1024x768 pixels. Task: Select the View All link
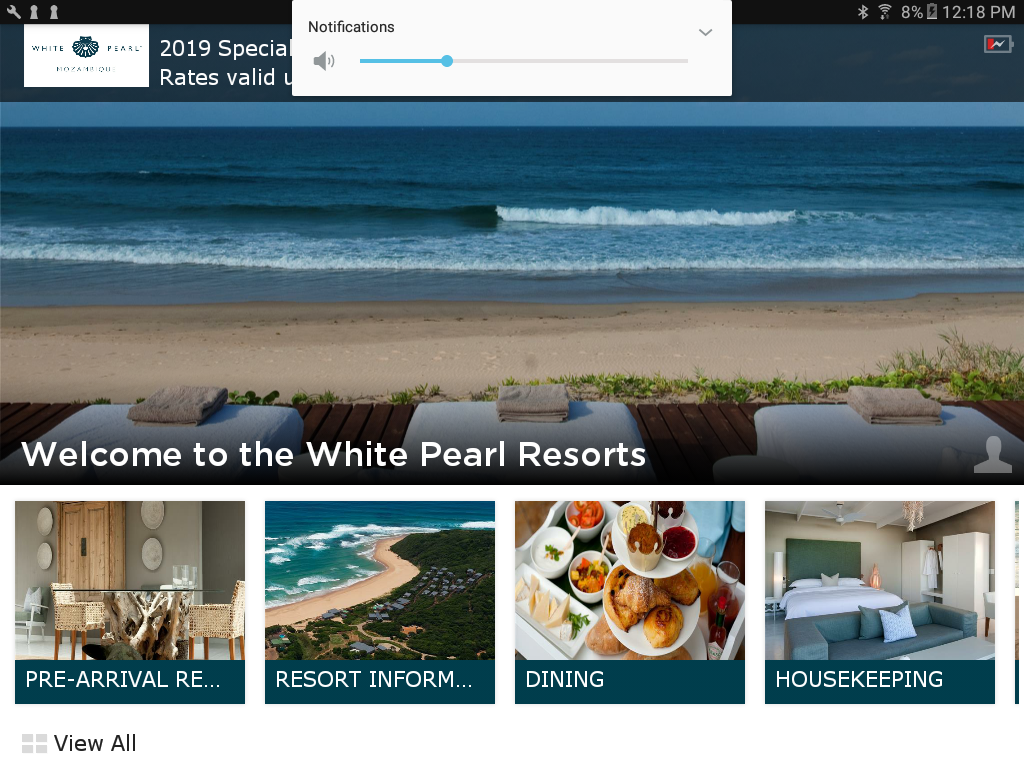[x=95, y=743]
